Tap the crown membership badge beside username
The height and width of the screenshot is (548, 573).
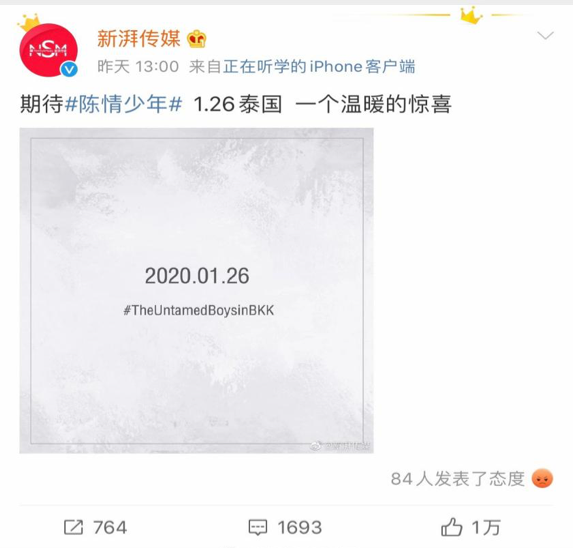197,39
